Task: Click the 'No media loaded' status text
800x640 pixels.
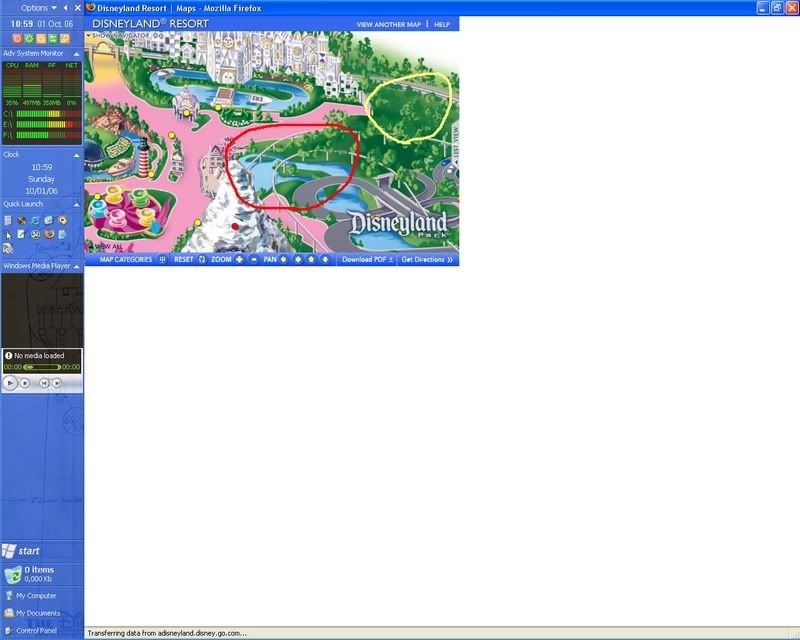Action: (39, 355)
